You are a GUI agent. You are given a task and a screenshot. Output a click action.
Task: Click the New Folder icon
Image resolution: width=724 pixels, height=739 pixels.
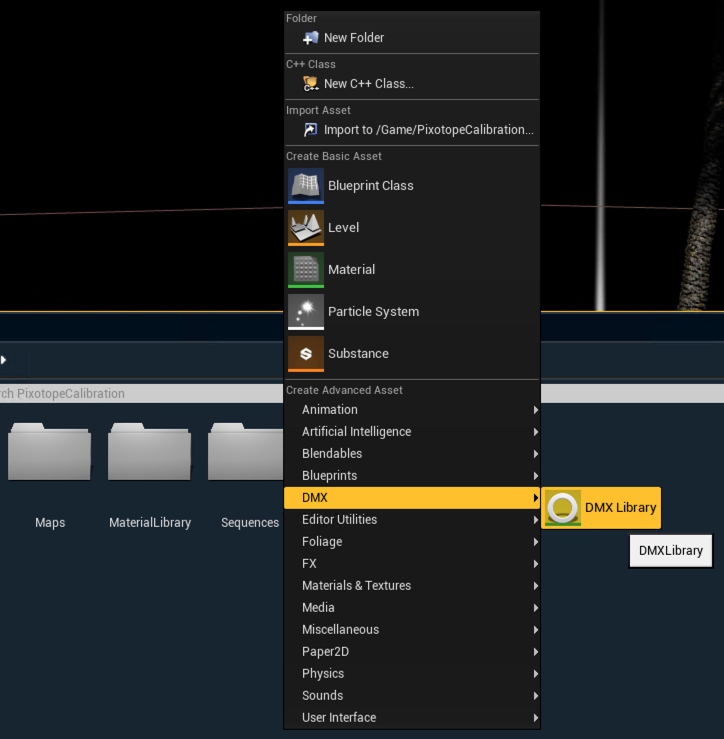pyautogui.click(x=310, y=38)
